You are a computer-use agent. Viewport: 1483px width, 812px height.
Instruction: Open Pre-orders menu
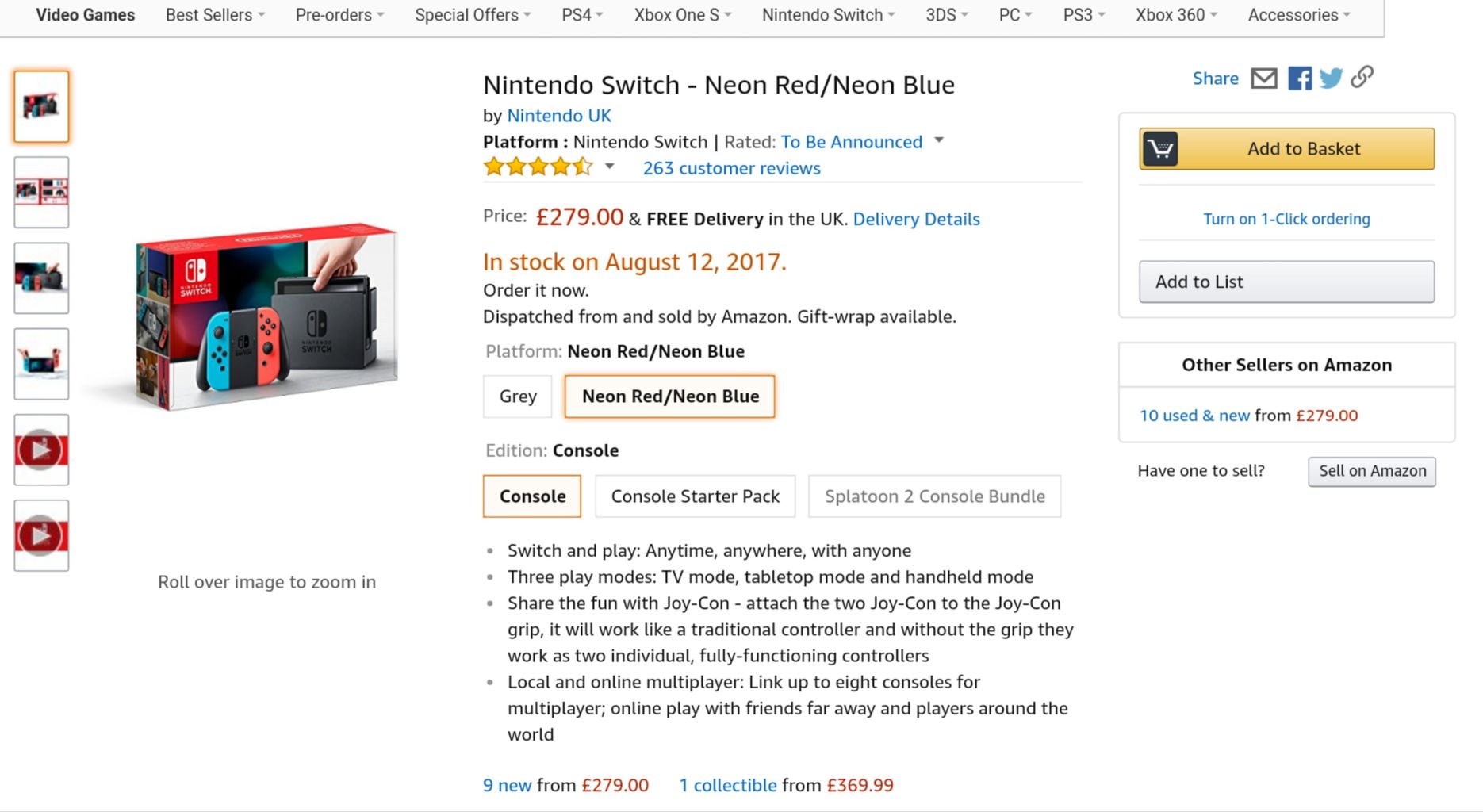(x=340, y=15)
